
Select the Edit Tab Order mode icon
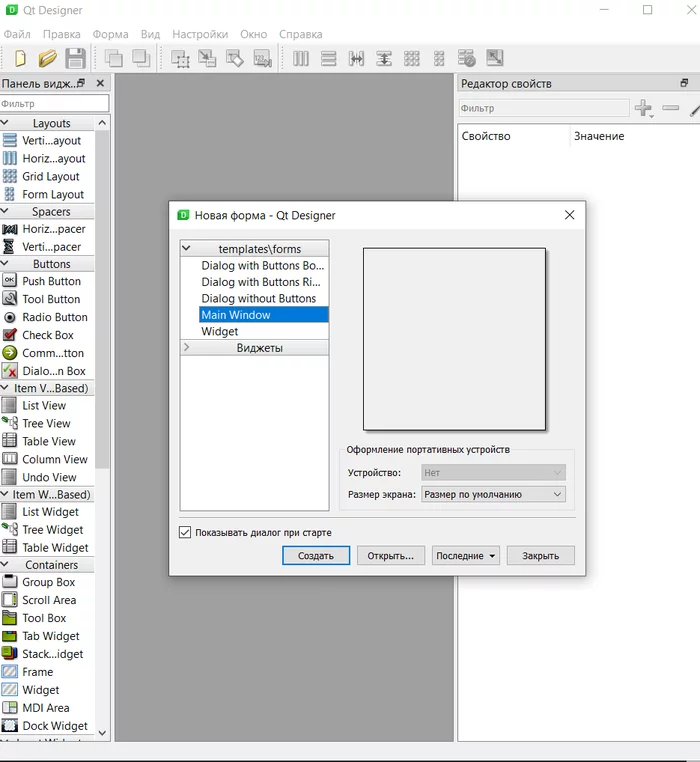(x=262, y=58)
